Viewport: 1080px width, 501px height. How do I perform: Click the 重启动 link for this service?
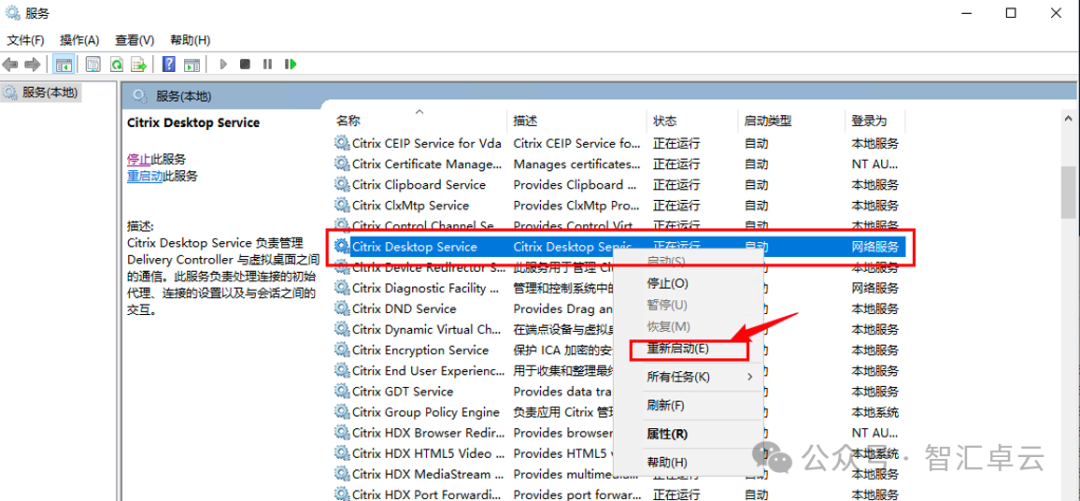click(x=145, y=176)
